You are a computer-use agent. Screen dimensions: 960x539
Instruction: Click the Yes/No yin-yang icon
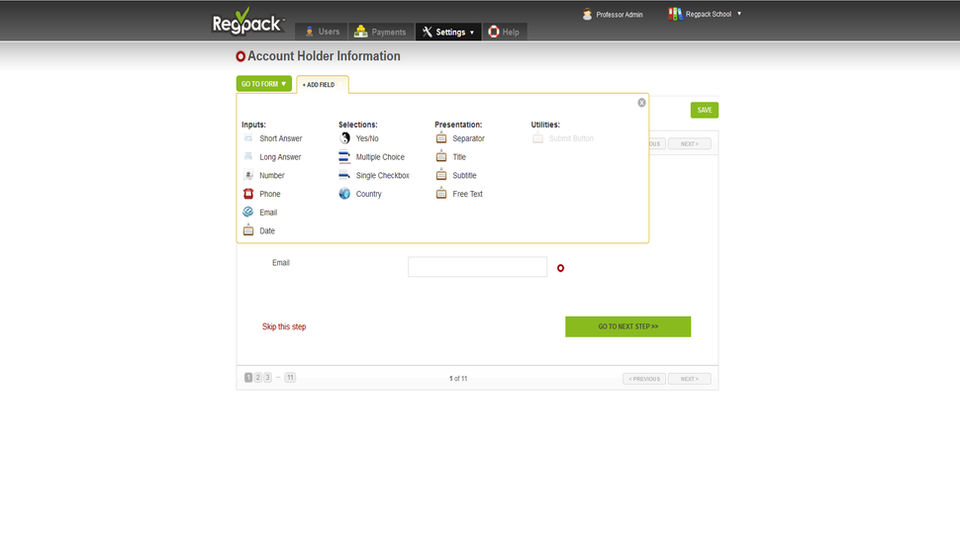[x=345, y=138]
